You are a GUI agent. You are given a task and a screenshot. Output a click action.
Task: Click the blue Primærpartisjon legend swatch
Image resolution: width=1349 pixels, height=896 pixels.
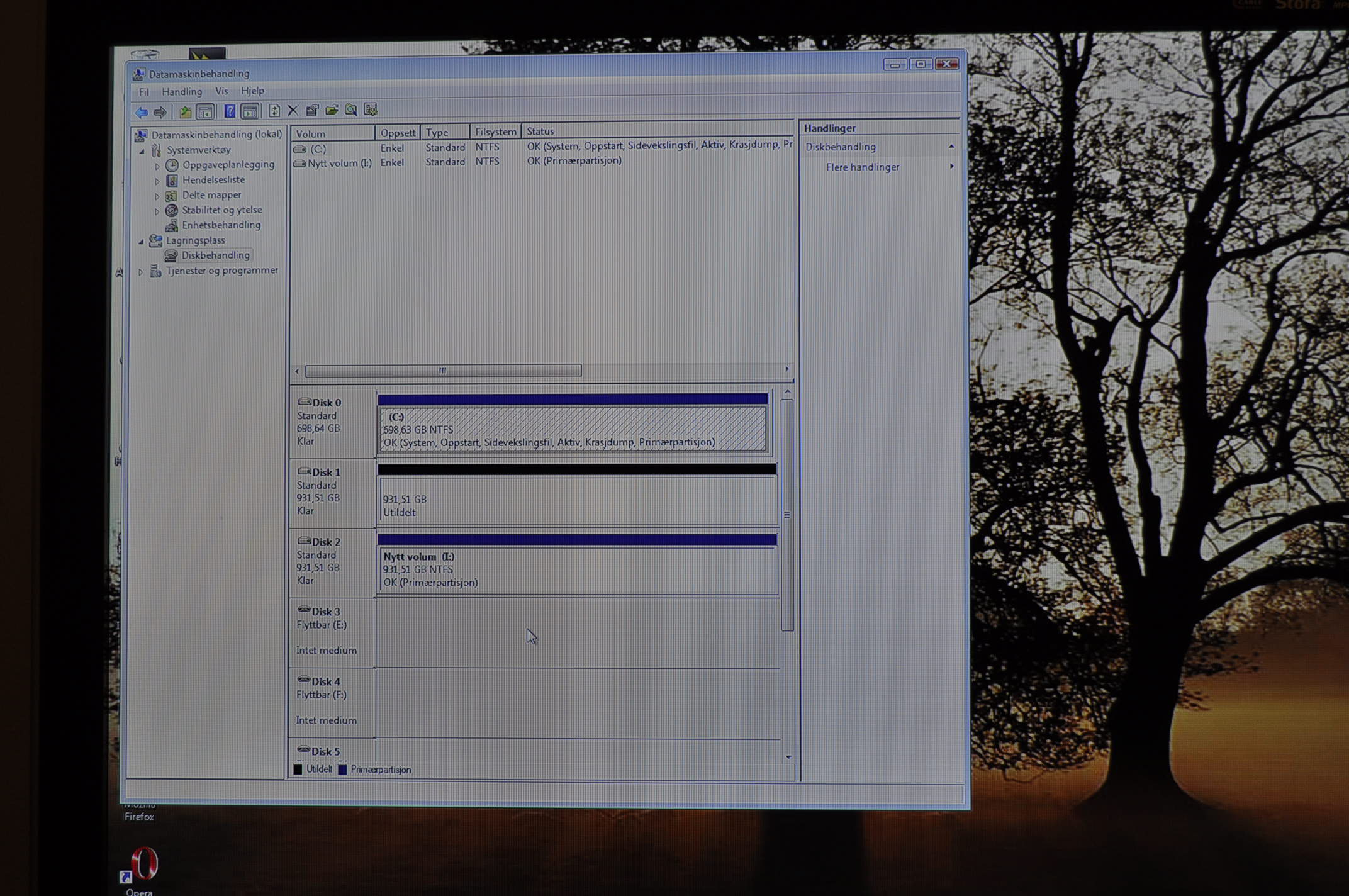click(342, 770)
